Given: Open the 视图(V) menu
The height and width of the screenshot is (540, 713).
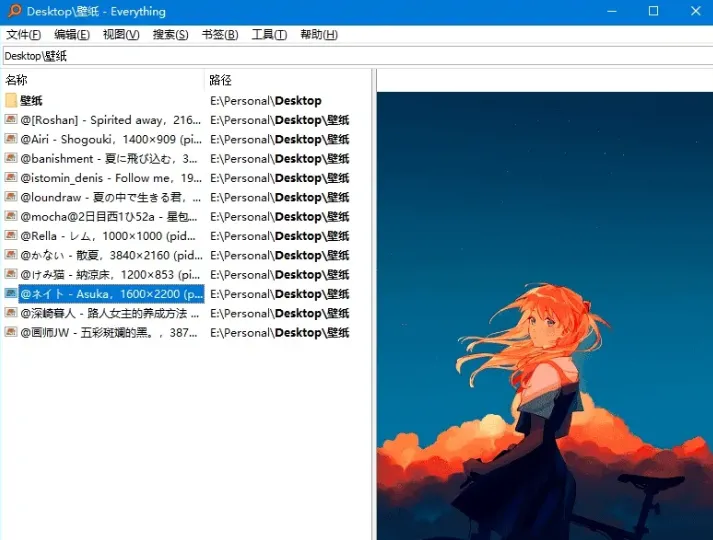Looking at the screenshot, I should click(121, 35).
